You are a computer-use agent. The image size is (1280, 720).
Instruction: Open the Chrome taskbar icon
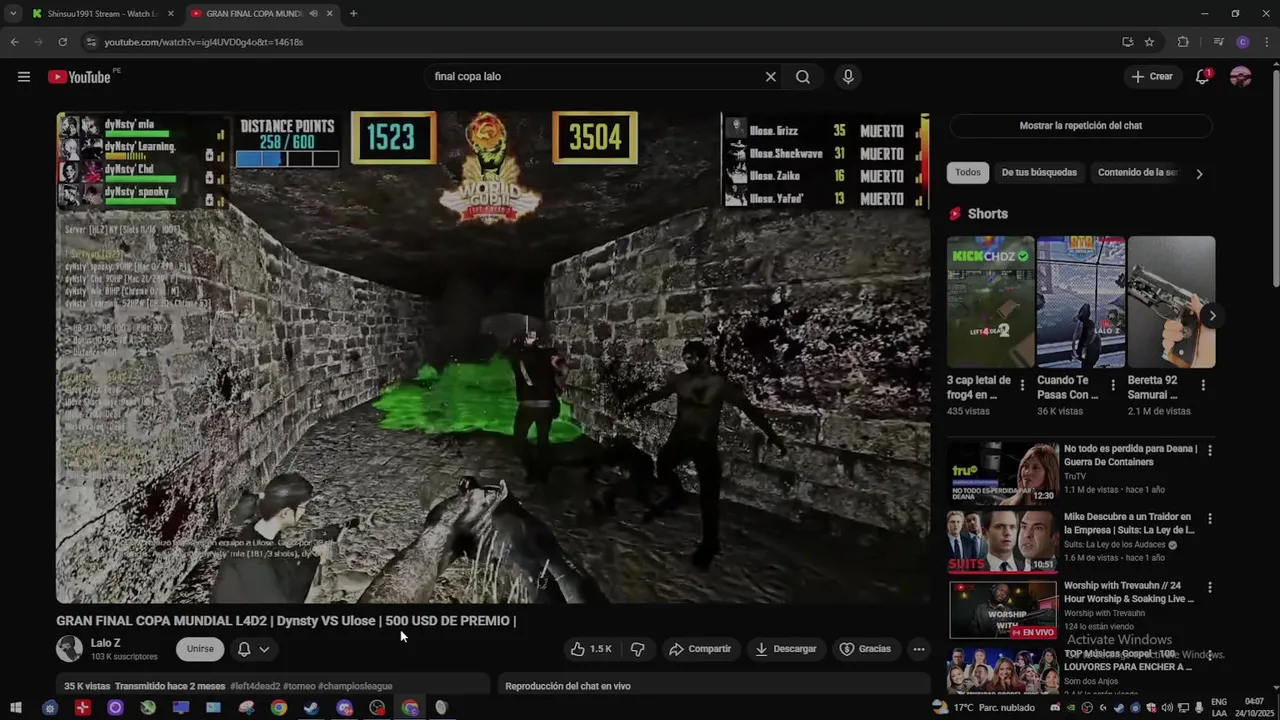[x=279, y=708]
